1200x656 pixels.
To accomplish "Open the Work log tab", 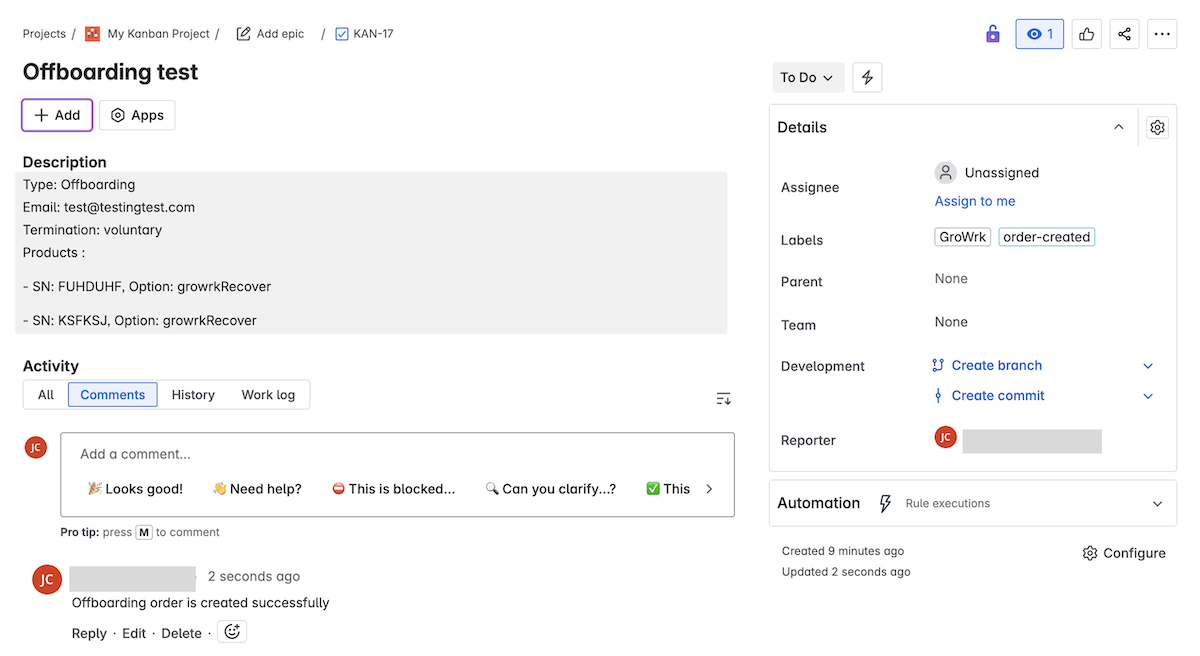I will click(267, 394).
